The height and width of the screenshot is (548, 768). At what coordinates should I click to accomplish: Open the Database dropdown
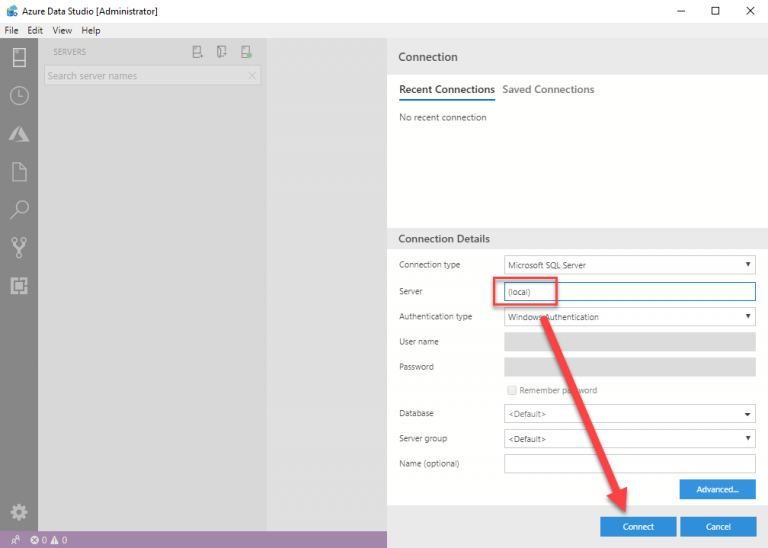tap(629, 414)
